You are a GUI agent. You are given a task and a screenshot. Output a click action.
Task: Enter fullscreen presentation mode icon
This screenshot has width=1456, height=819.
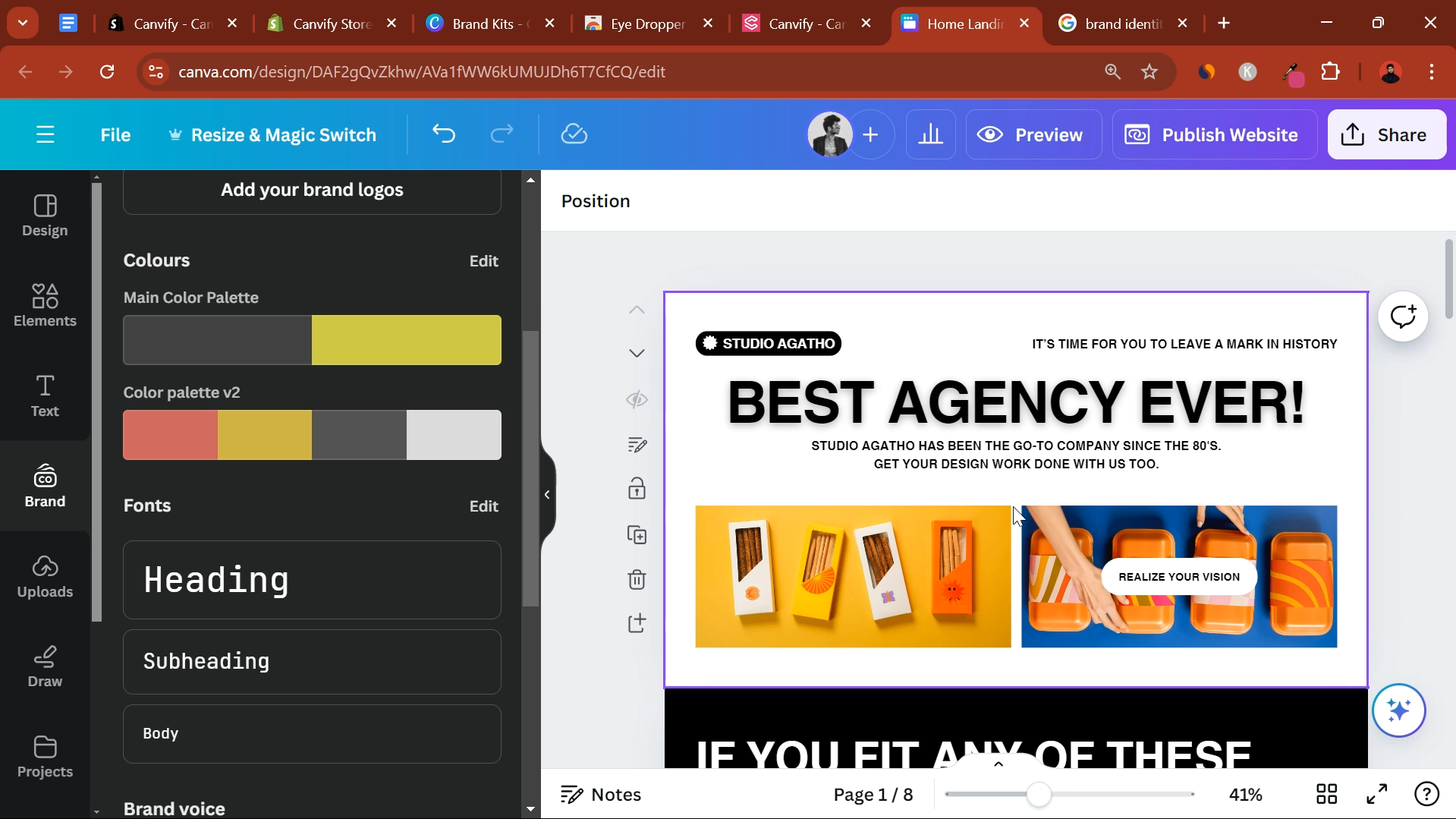pyautogui.click(x=1376, y=794)
